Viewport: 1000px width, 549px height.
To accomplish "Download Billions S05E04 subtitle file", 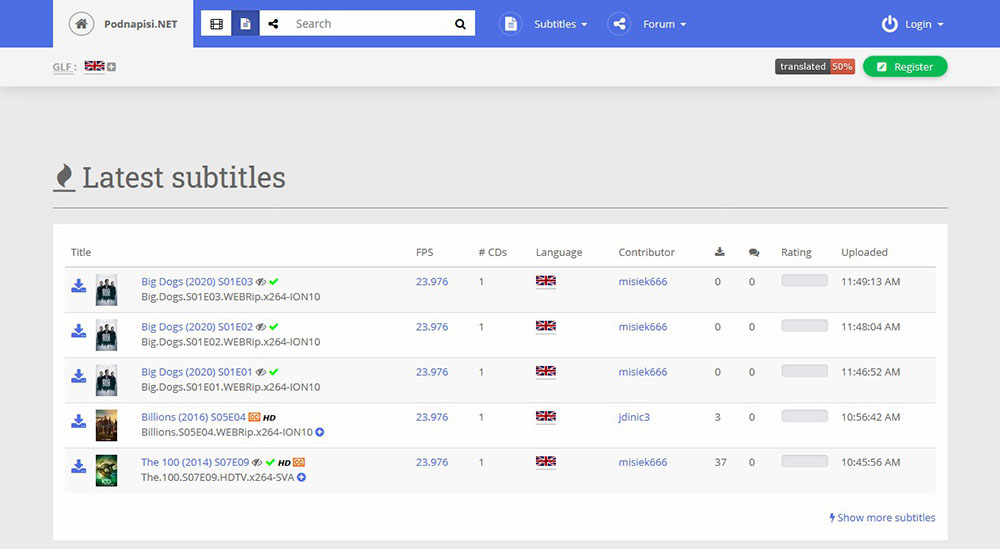I will click(x=79, y=422).
